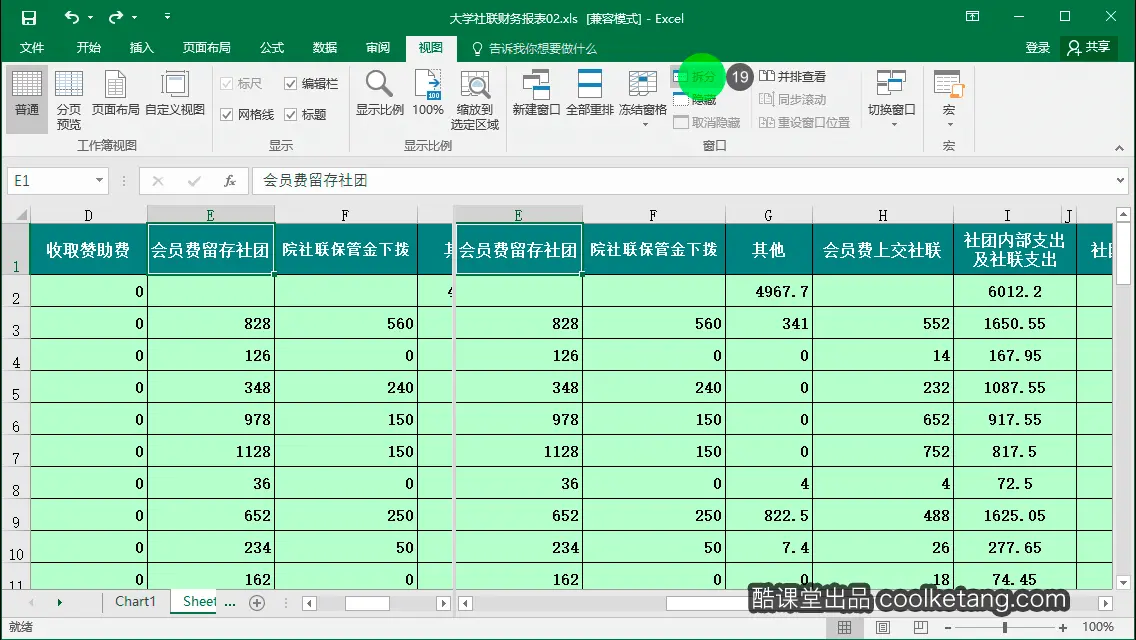Screen dimensions: 1136x640
Task: Select column G header
Action: point(768,215)
